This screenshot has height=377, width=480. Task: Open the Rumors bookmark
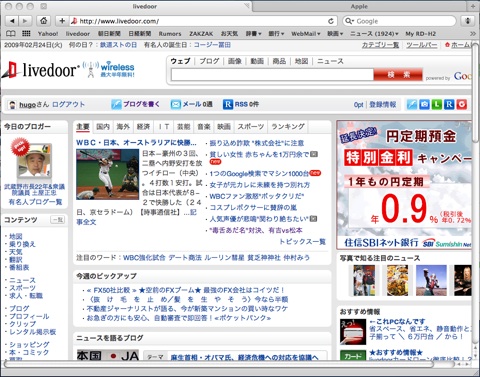[170, 34]
